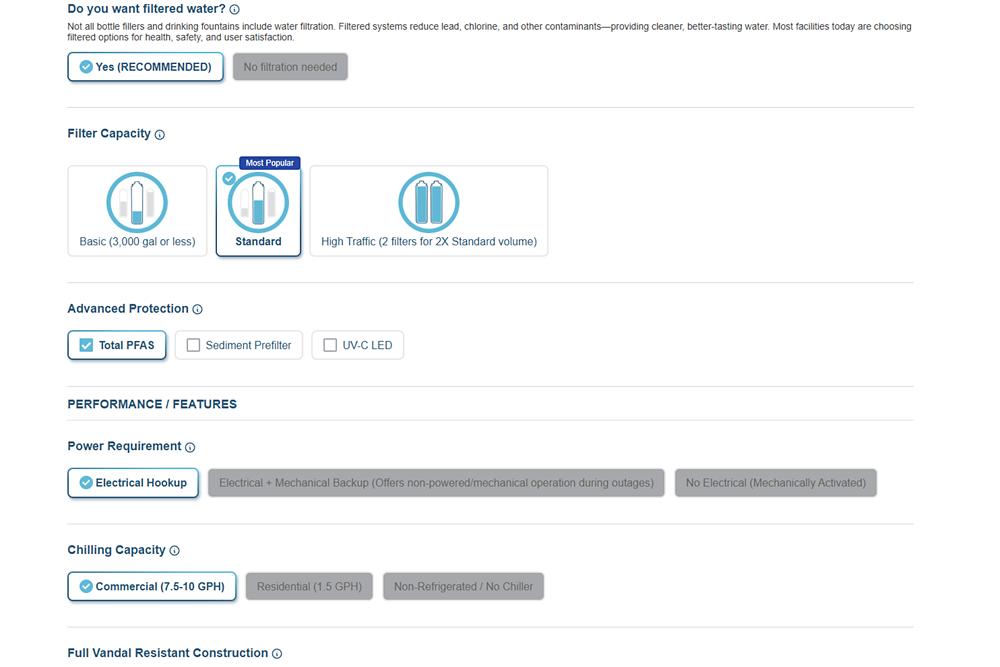
Task: Click the 'Do you want filtered water?' heading
Action: point(146,9)
